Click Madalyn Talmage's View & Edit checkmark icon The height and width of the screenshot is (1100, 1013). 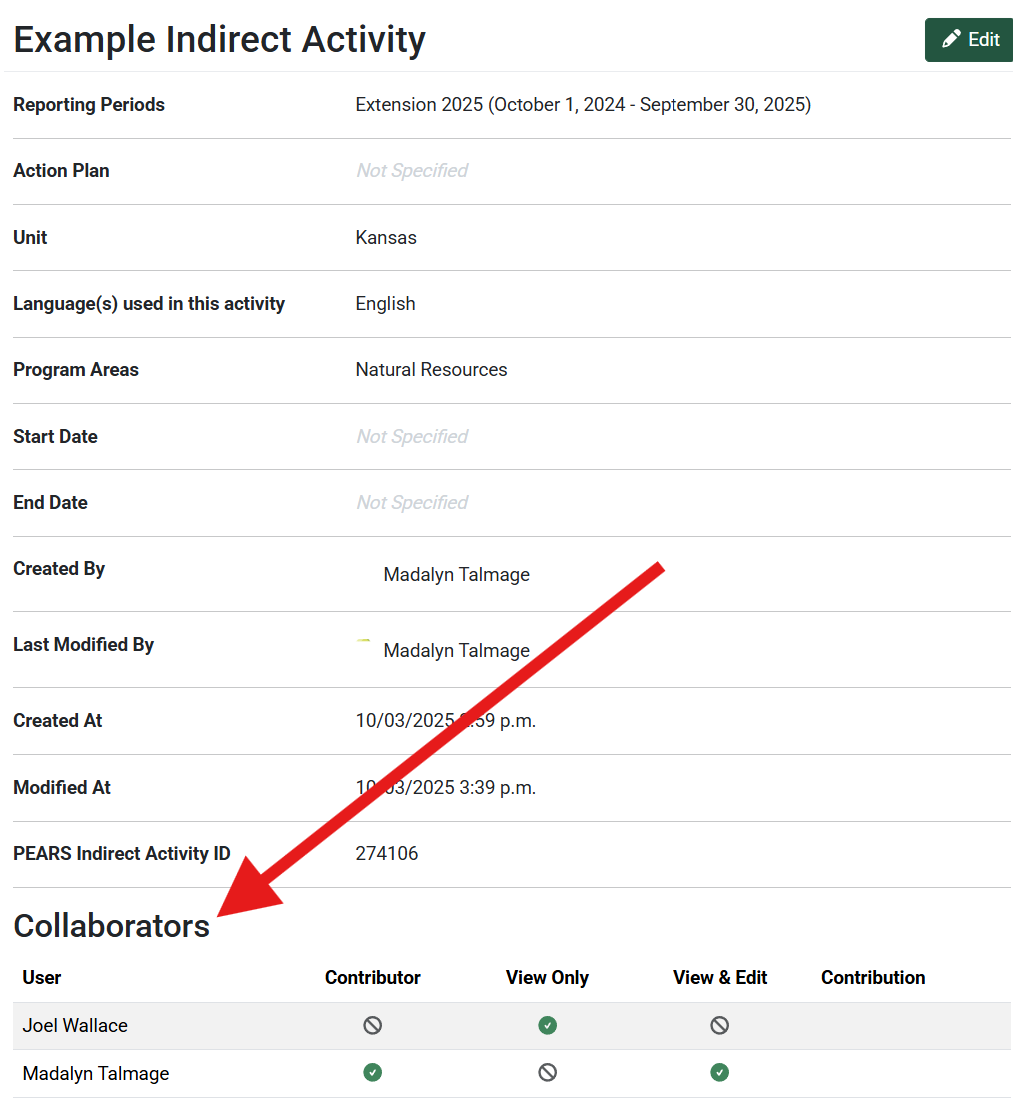pyautogui.click(x=719, y=1073)
